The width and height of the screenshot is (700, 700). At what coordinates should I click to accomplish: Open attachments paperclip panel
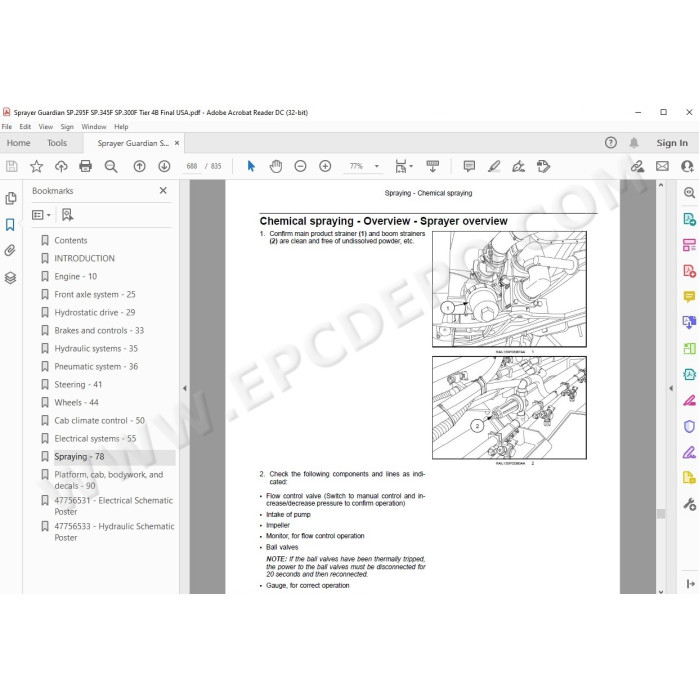pyautogui.click(x=10, y=250)
